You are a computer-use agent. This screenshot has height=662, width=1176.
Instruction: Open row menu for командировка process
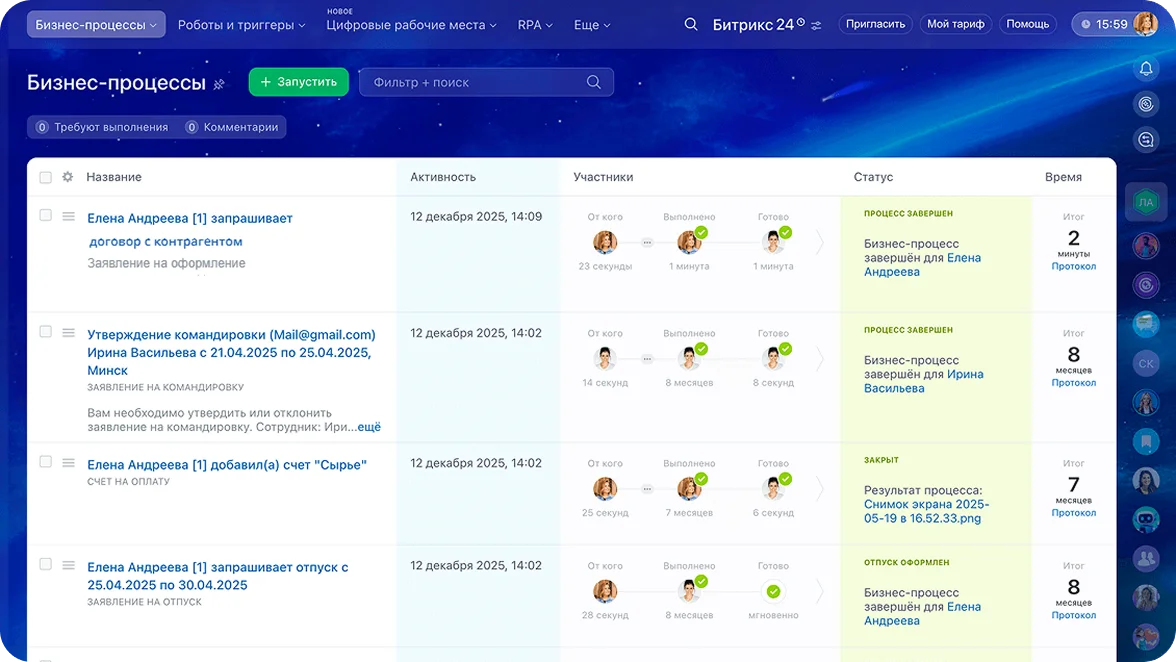(68, 332)
